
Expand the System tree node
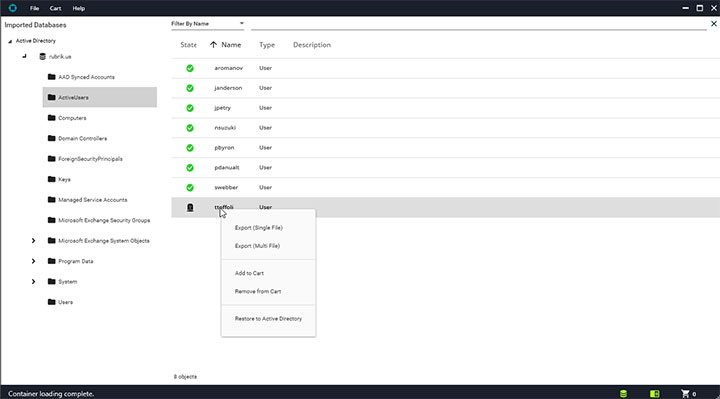pyautogui.click(x=33, y=281)
